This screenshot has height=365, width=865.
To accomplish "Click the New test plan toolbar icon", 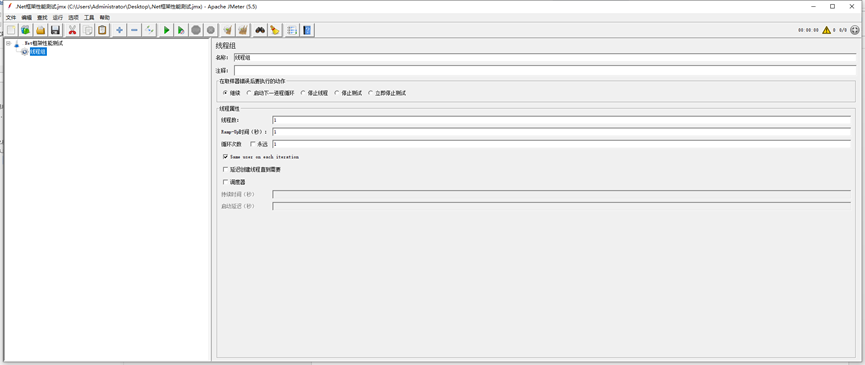I will click(10, 30).
